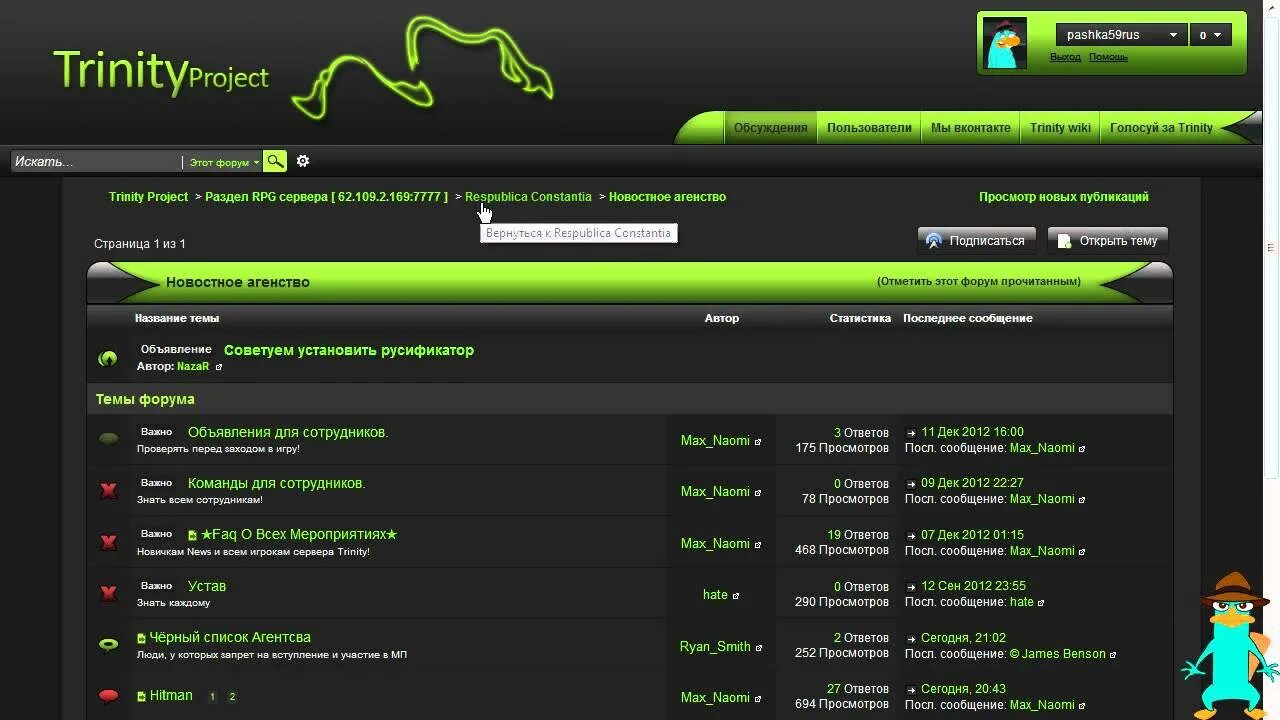Jump to last post dated 09 Дек 2012 22:27

[911, 484]
